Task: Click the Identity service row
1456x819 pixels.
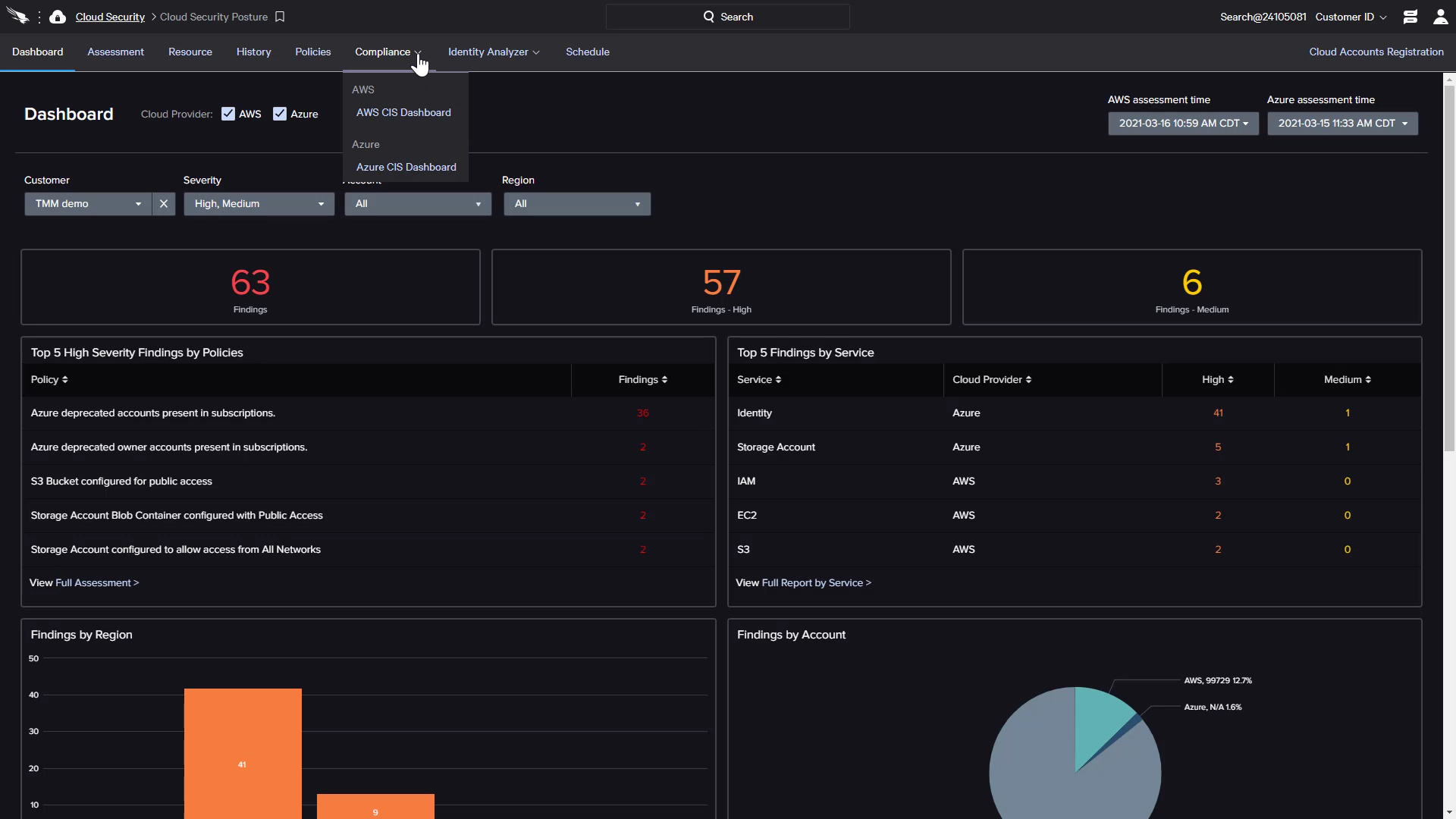Action: point(1075,413)
